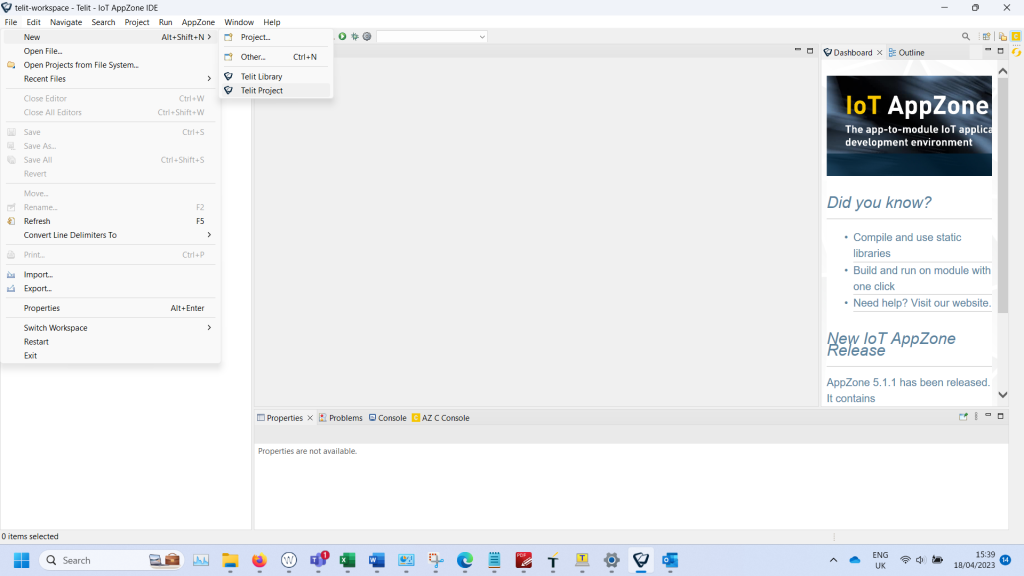Open Microsoft Teams from the taskbar
Screen dimensions: 1024x576
318,560
